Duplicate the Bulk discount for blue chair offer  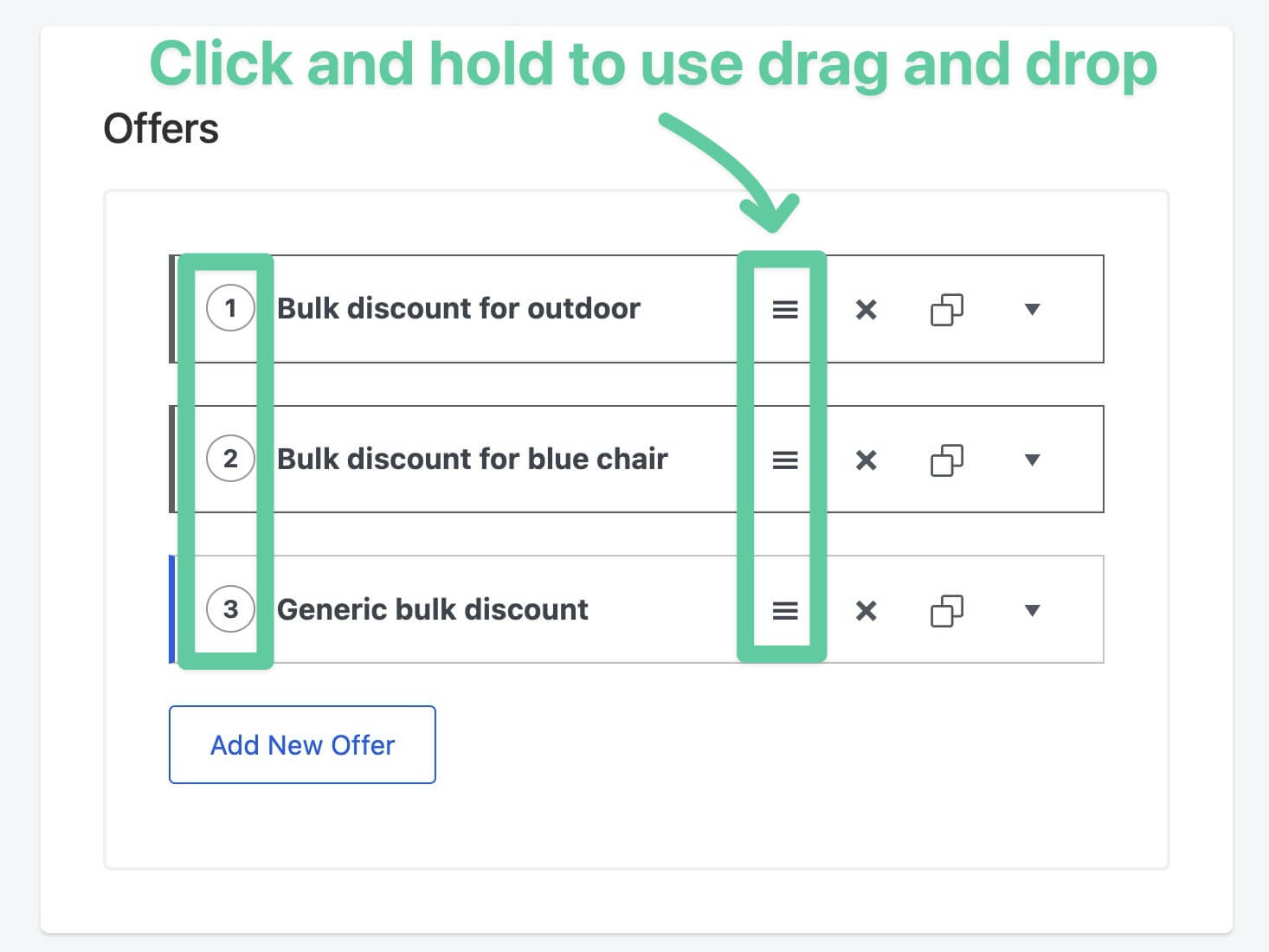947,460
